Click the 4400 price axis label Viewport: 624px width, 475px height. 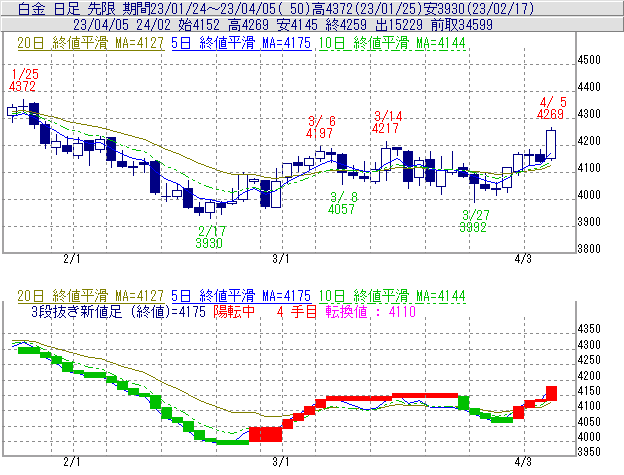coord(589,87)
